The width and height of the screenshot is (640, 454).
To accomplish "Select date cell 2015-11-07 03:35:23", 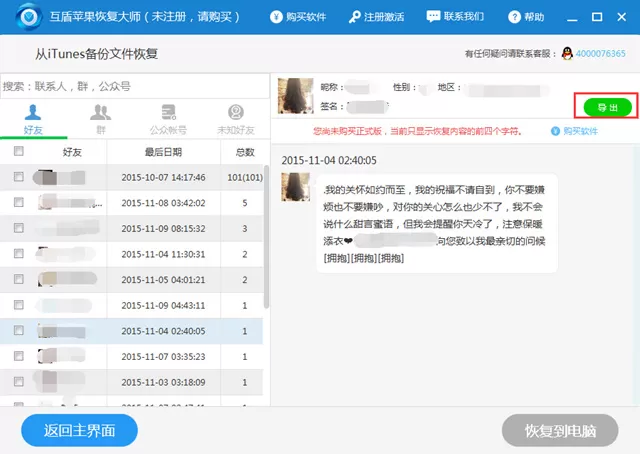I will (163, 357).
